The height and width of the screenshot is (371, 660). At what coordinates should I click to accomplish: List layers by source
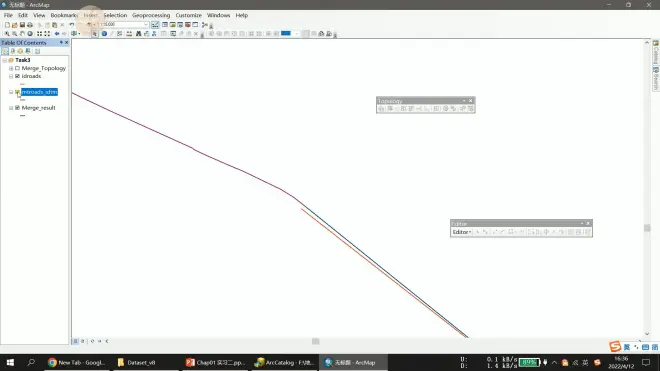[x=13, y=51]
